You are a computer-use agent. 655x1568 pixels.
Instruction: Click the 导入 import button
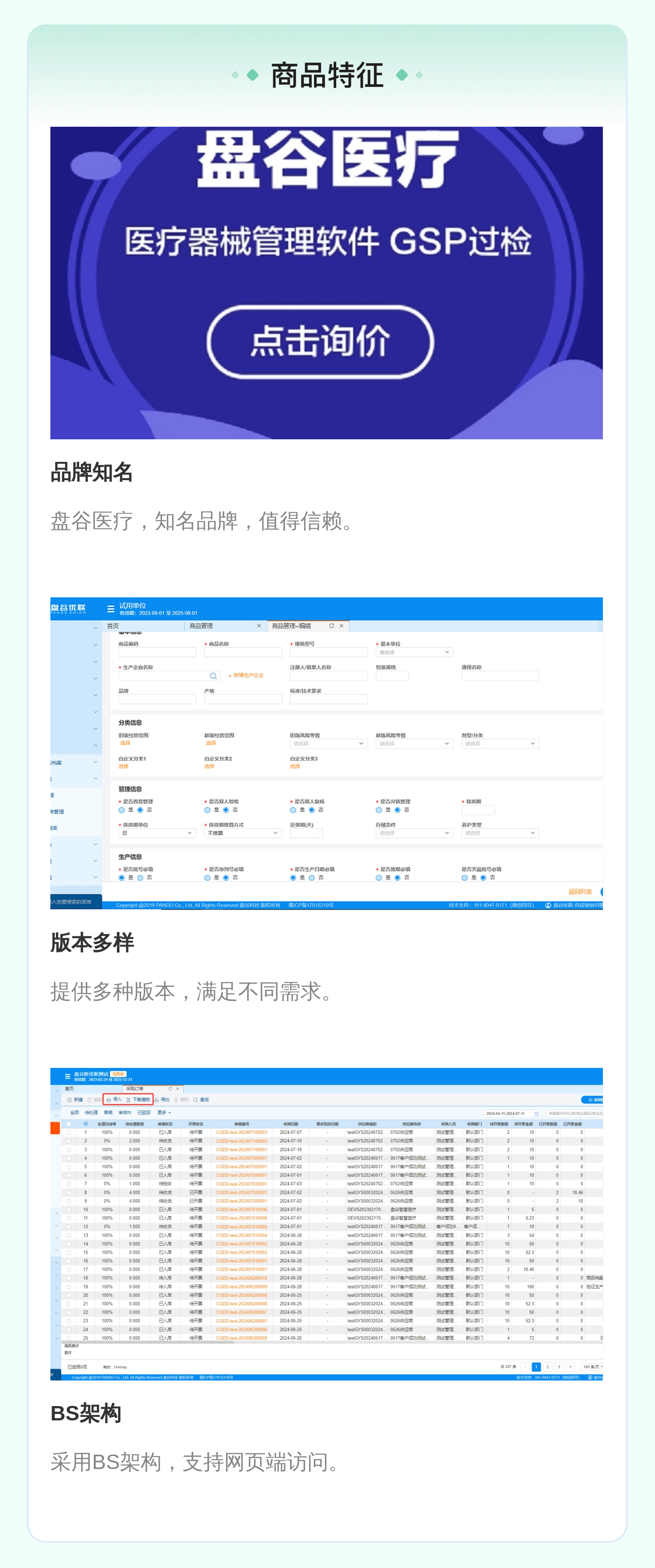pos(114,1100)
